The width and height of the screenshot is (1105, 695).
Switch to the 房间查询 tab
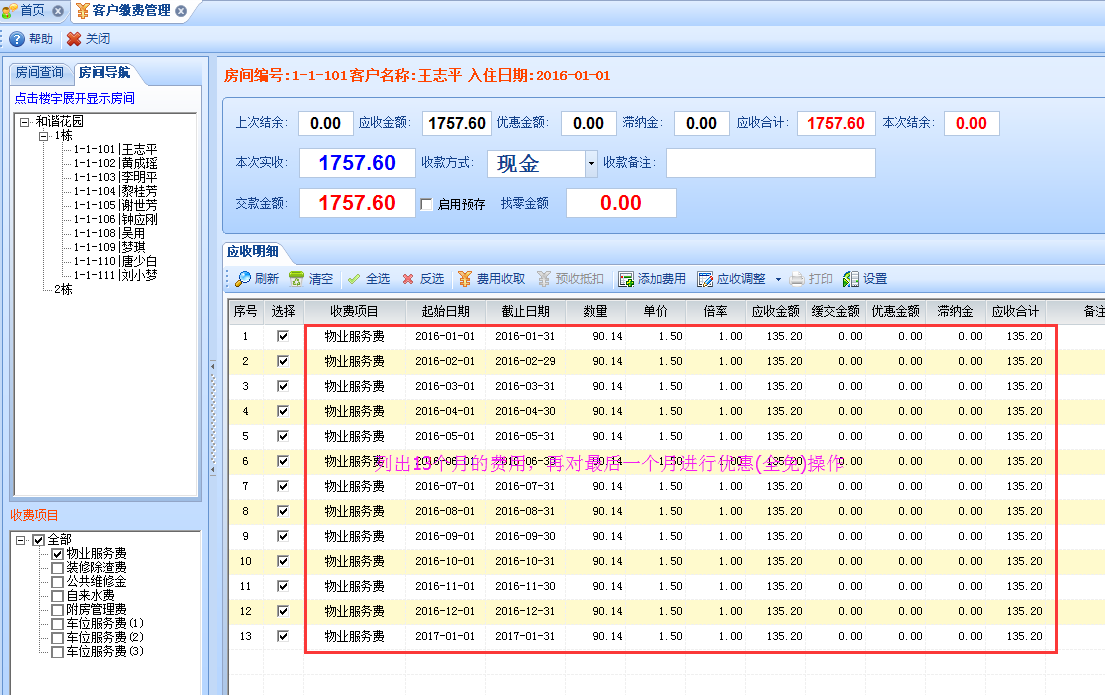click(x=39, y=73)
